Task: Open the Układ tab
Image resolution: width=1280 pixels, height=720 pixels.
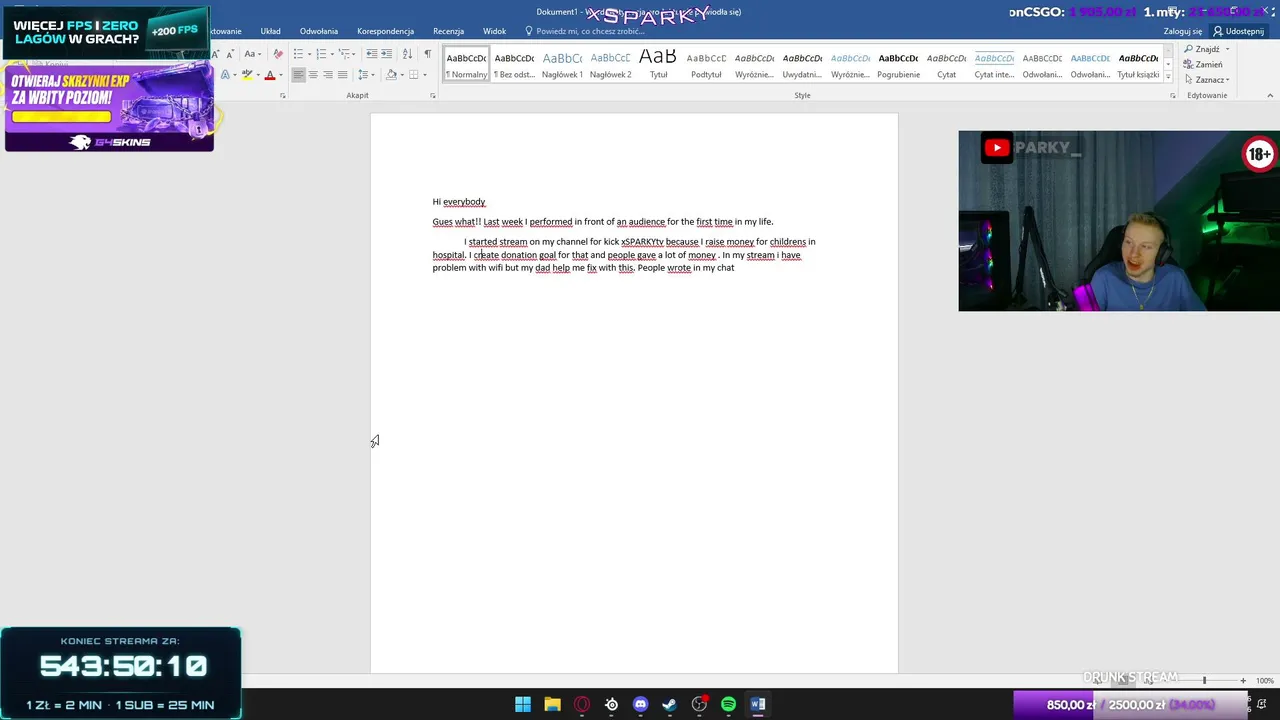Action: click(x=271, y=31)
